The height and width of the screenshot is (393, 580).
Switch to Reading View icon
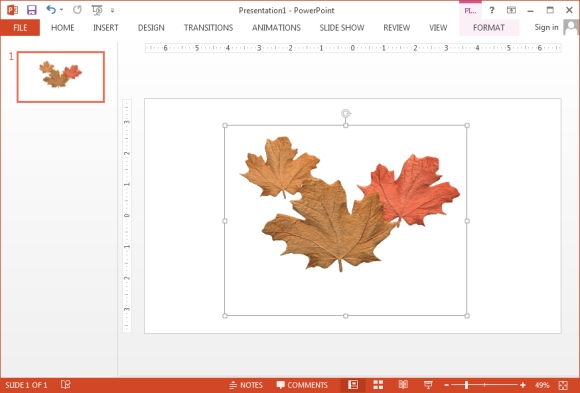point(403,385)
